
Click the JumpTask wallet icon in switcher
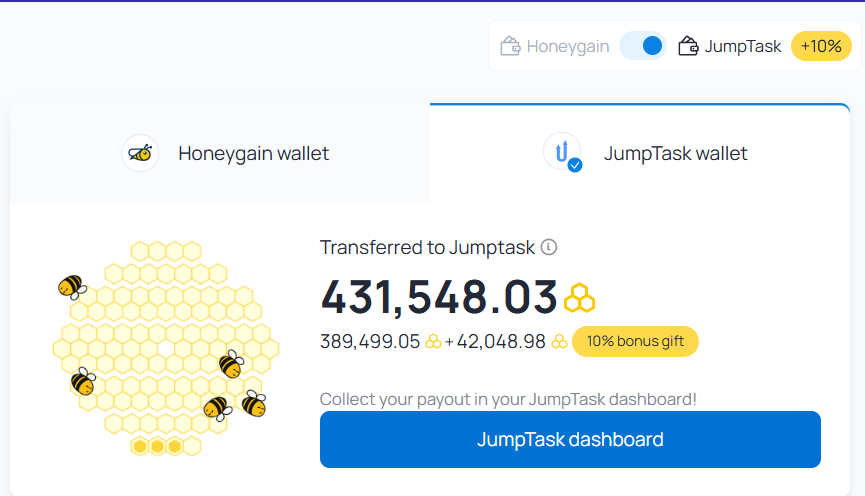coord(688,46)
